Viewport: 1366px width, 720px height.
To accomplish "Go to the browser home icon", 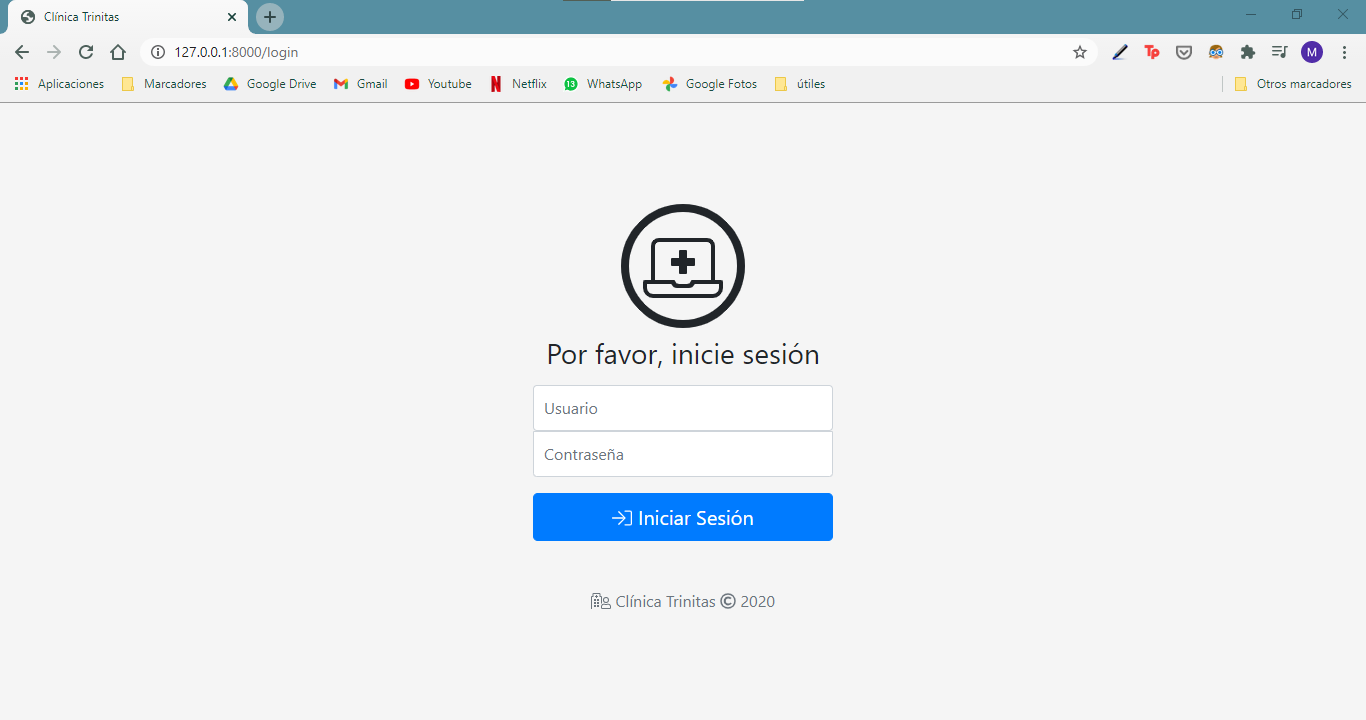I will click(x=118, y=52).
